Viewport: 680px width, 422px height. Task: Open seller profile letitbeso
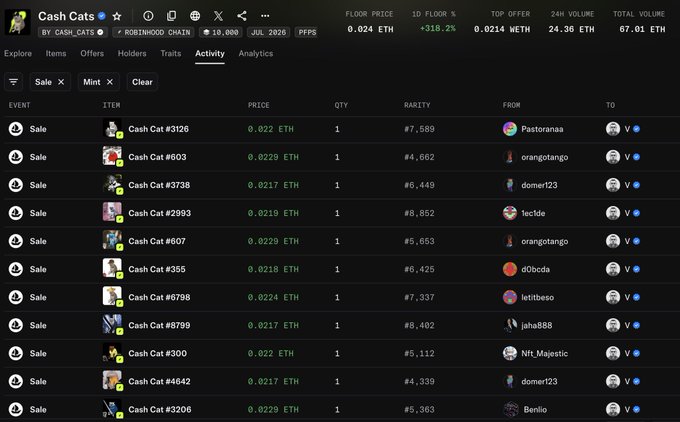coord(537,297)
